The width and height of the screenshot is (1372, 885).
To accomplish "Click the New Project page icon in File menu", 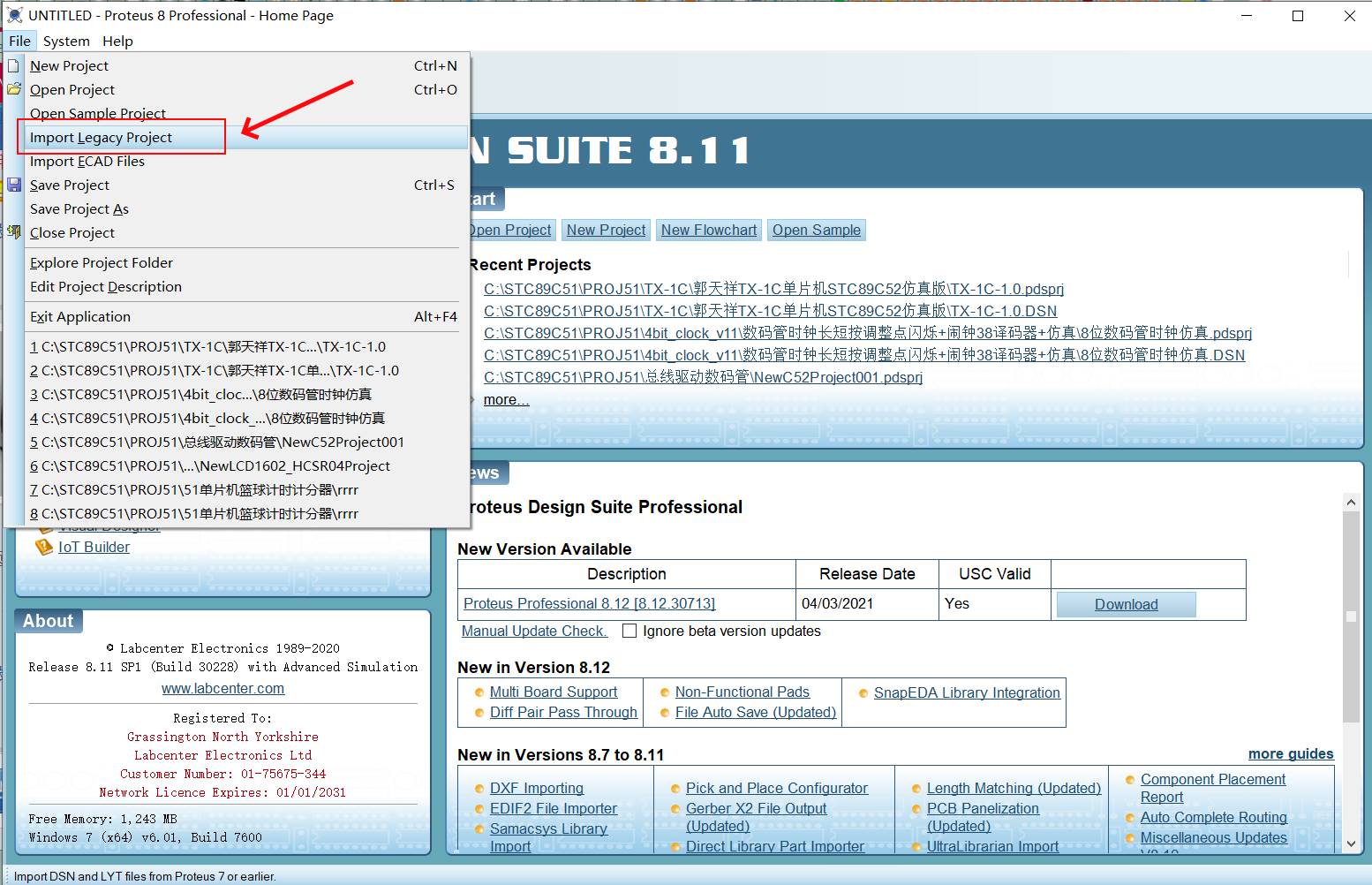I will 14,65.
